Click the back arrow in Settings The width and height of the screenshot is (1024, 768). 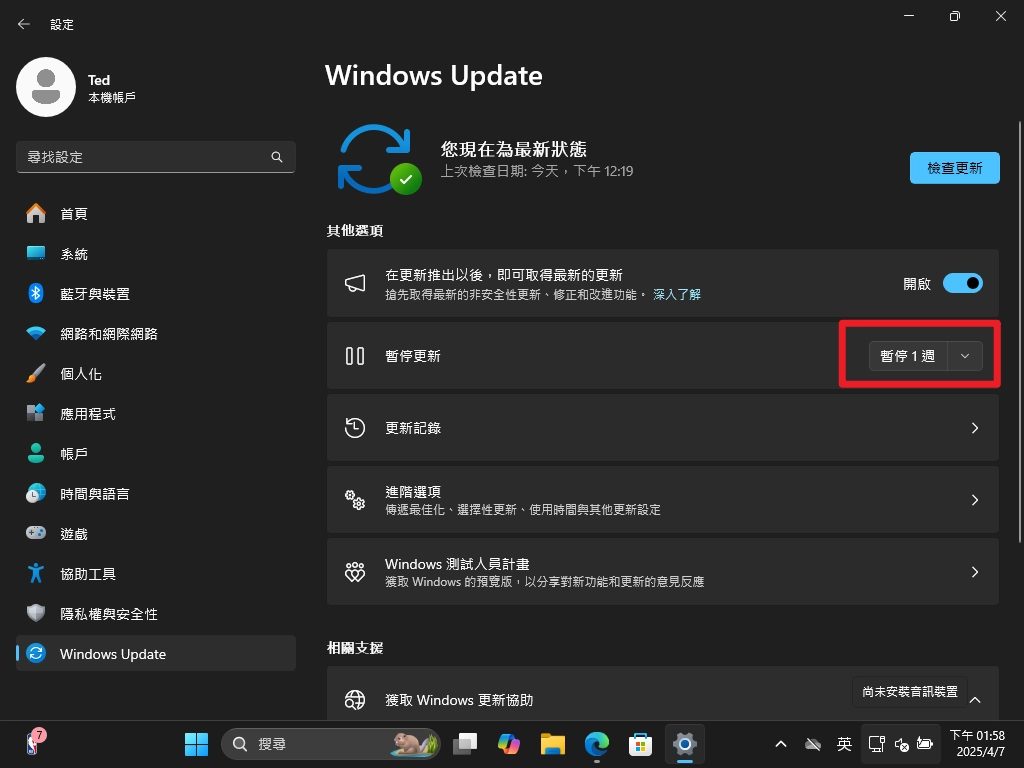23,23
